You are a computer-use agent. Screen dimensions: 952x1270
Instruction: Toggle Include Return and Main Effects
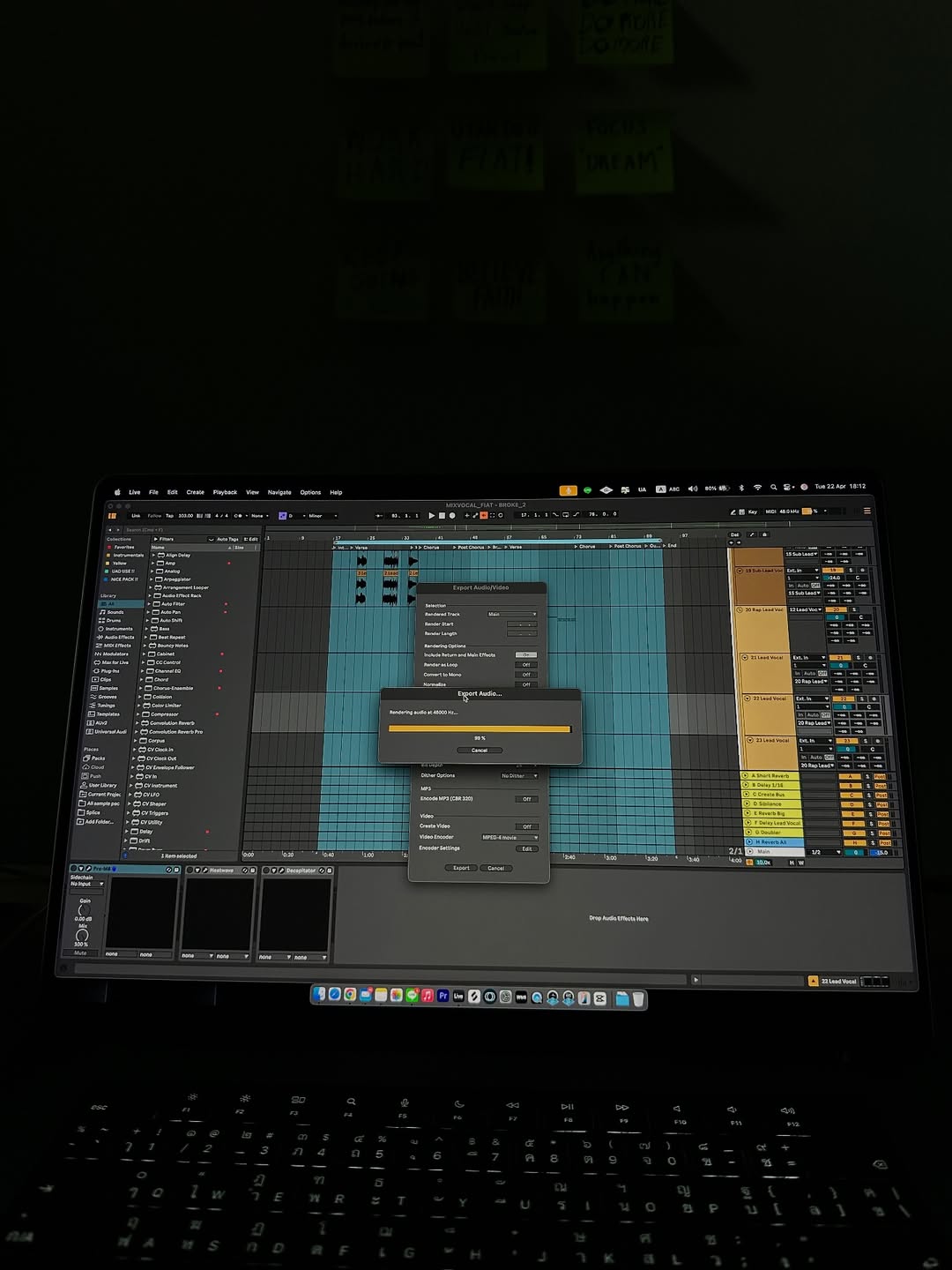pyautogui.click(x=526, y=655)
